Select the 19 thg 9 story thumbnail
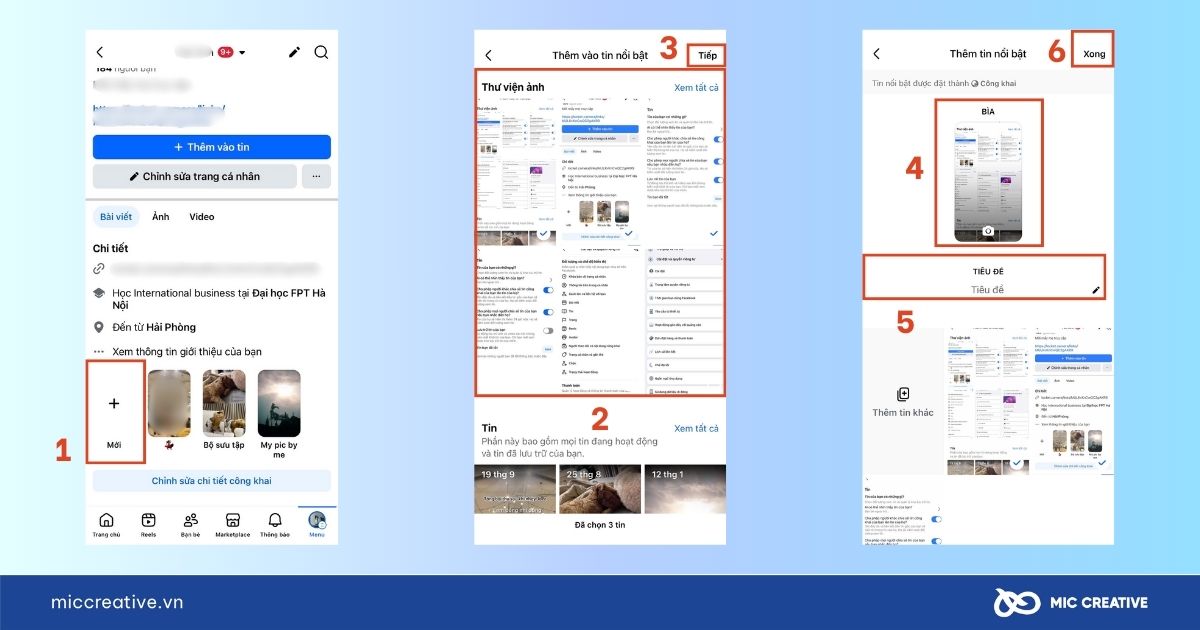The width and height of the screenshot is (1200, 630). tap(514, 487)
